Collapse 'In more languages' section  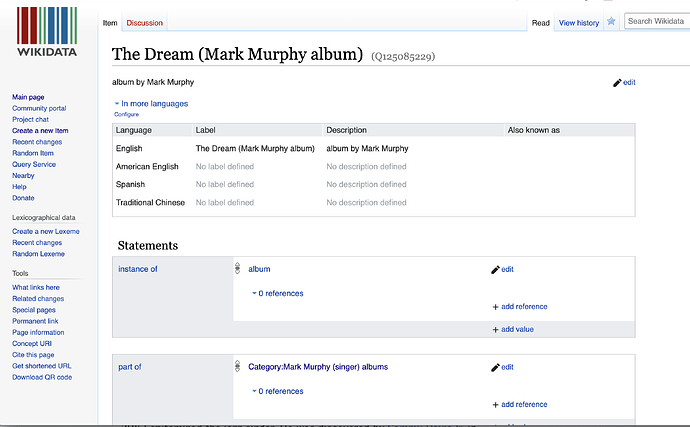(151, 104)
